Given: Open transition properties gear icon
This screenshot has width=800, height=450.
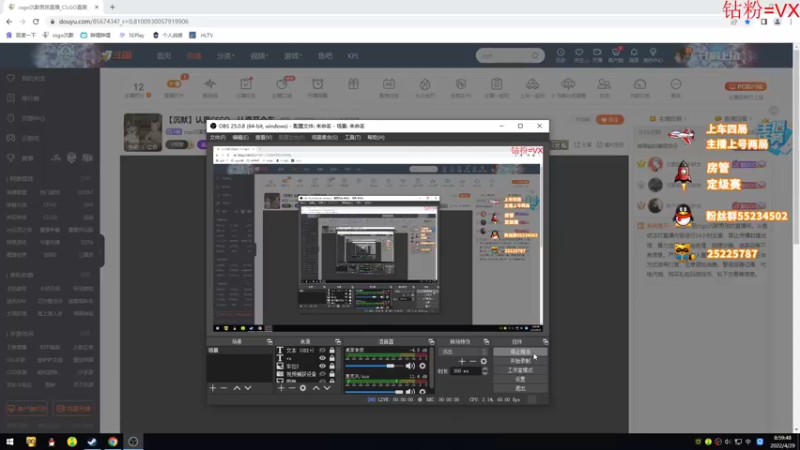Looking at the screenshot, I should [484, 361].
